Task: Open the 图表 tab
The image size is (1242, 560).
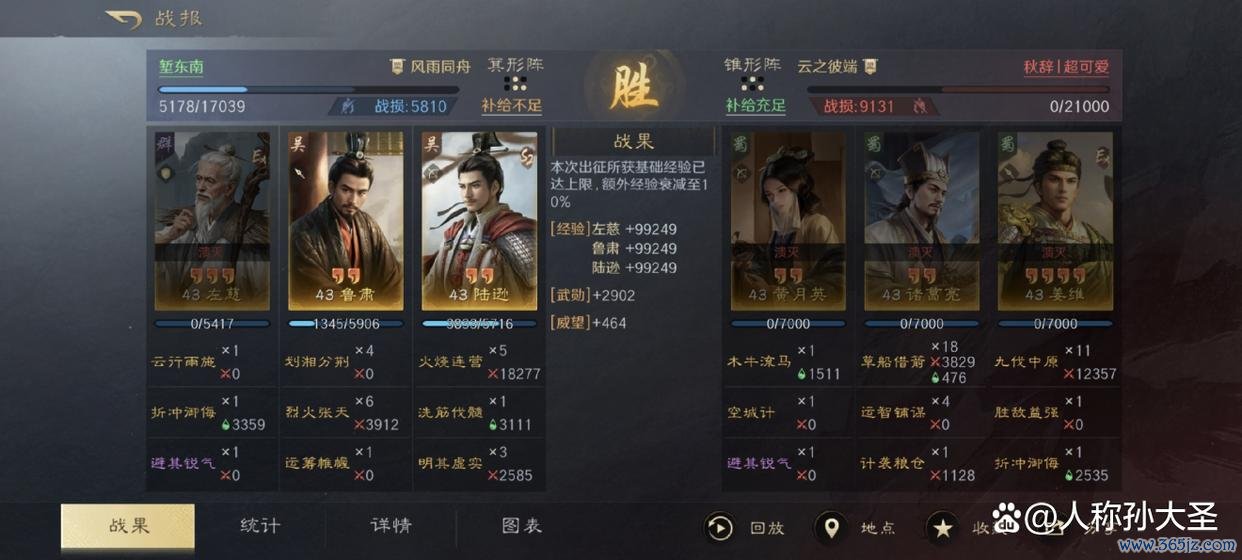Action: (521, 526)
